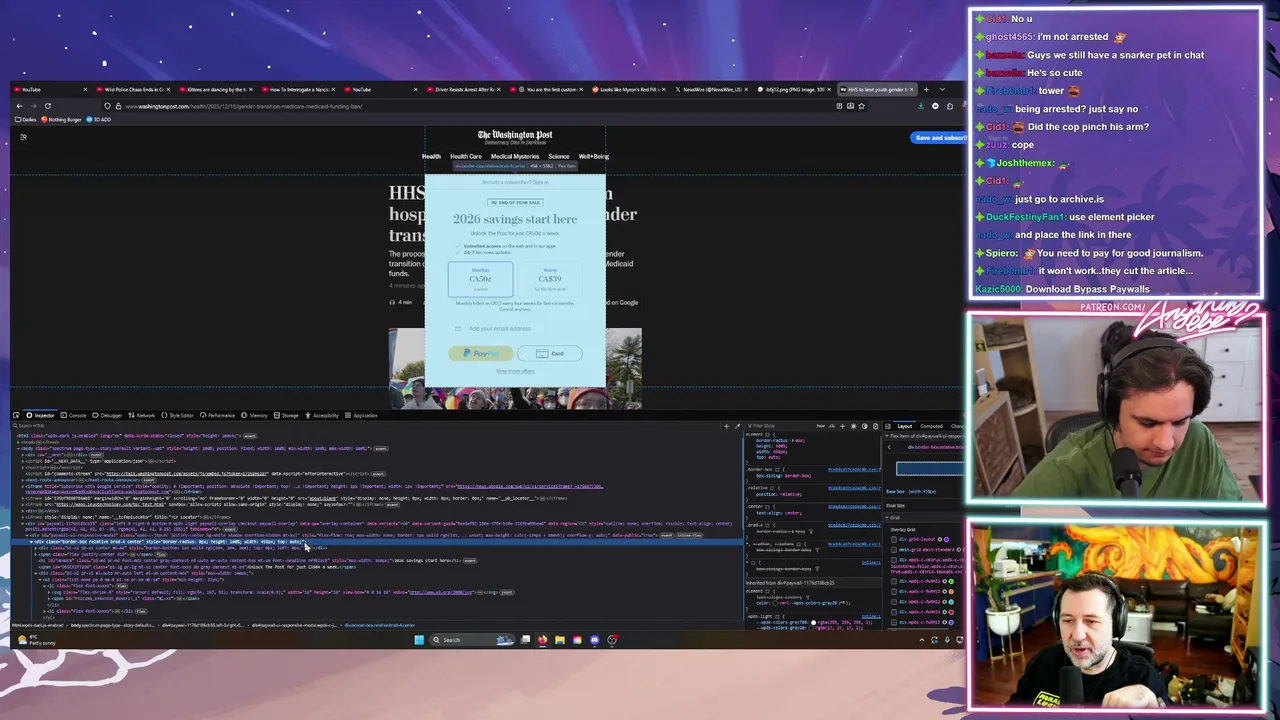Viewport: 1280px width, 720px height.
Task: Open the Health Care nav link
Action: 465,156
